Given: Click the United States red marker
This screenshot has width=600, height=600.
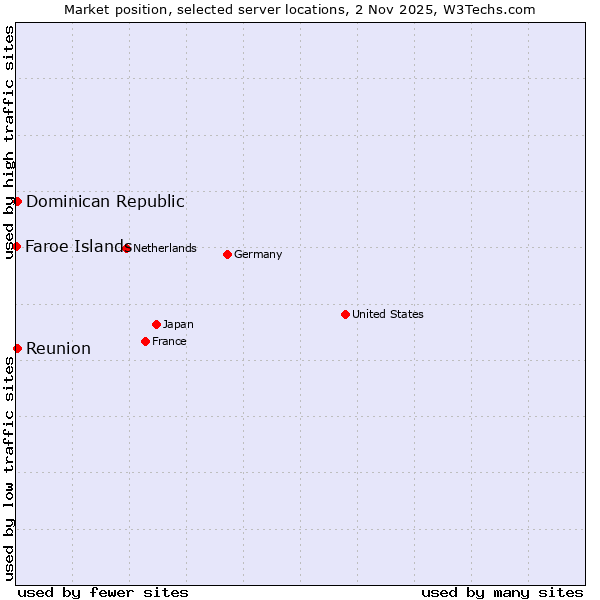Looking at the screenshot, I should click(345, 314).
